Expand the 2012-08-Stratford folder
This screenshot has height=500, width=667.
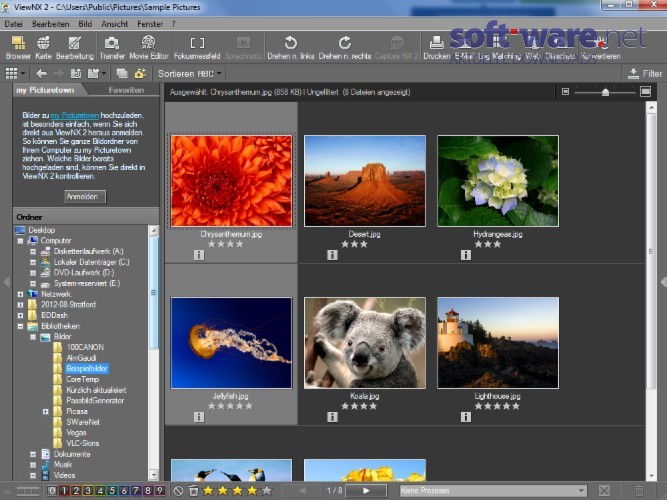pyautogui.click(x=20, y=305)
